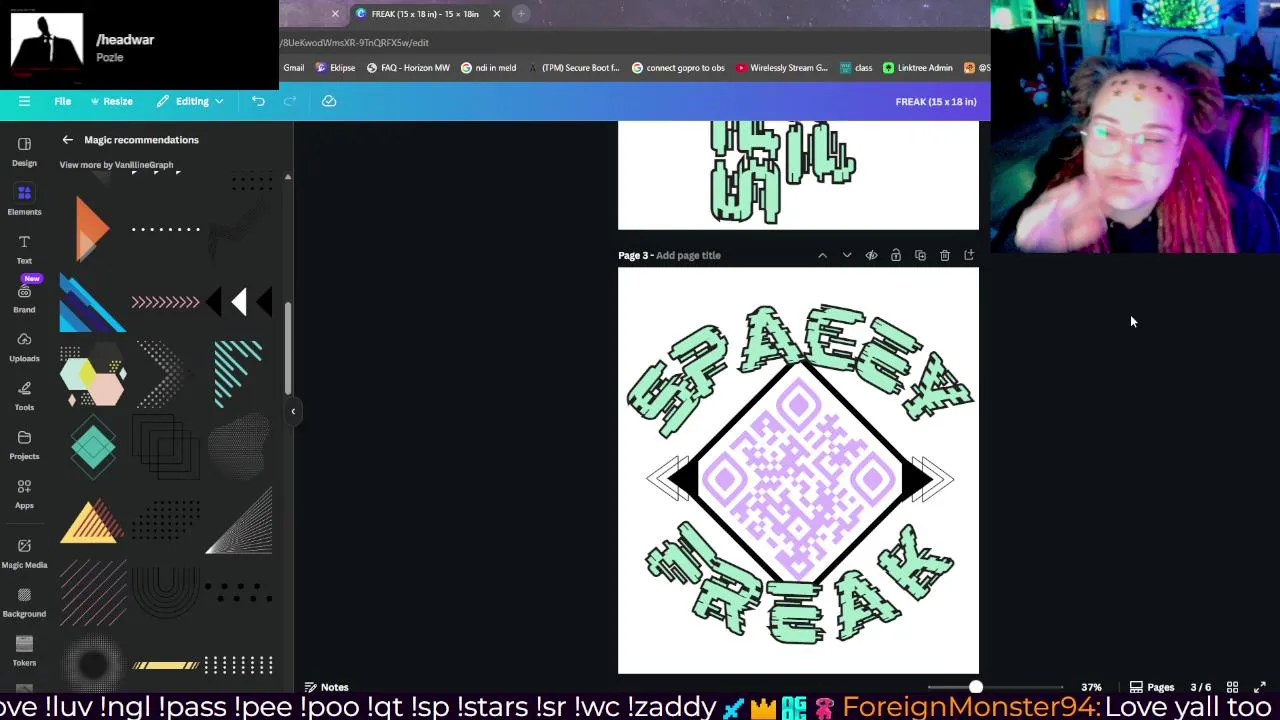Screen dimensions: 1280x720
Task: Click the 'Add page title' field
Action: point(688,255)
